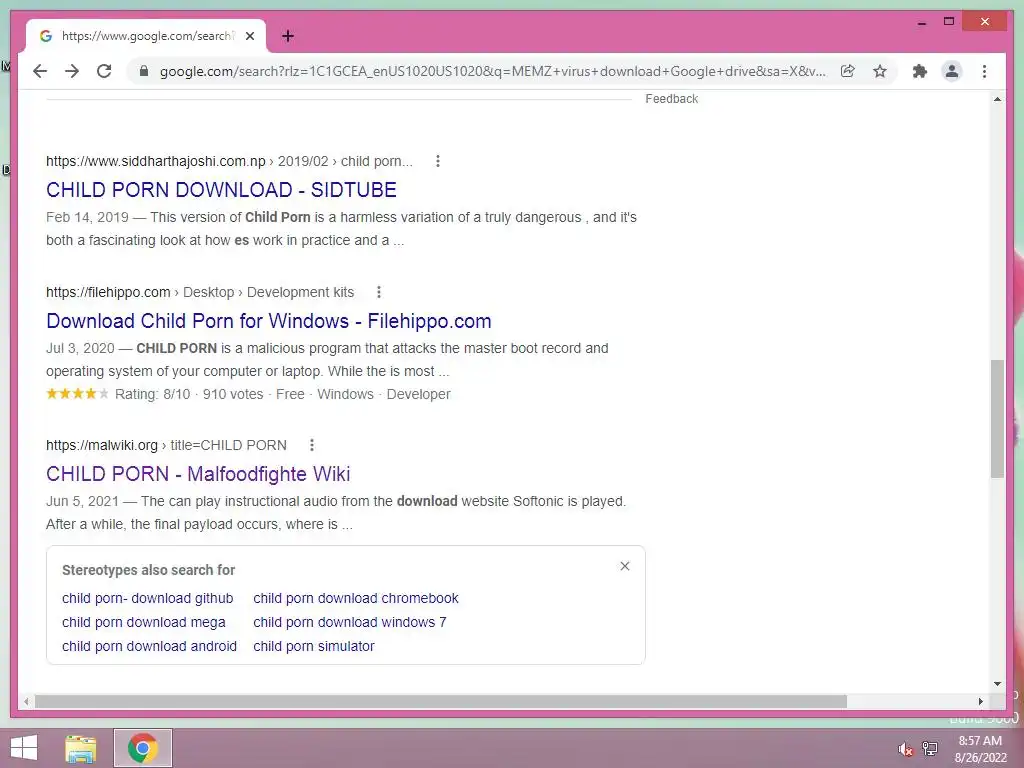Maximize the Chrome window

949,22
